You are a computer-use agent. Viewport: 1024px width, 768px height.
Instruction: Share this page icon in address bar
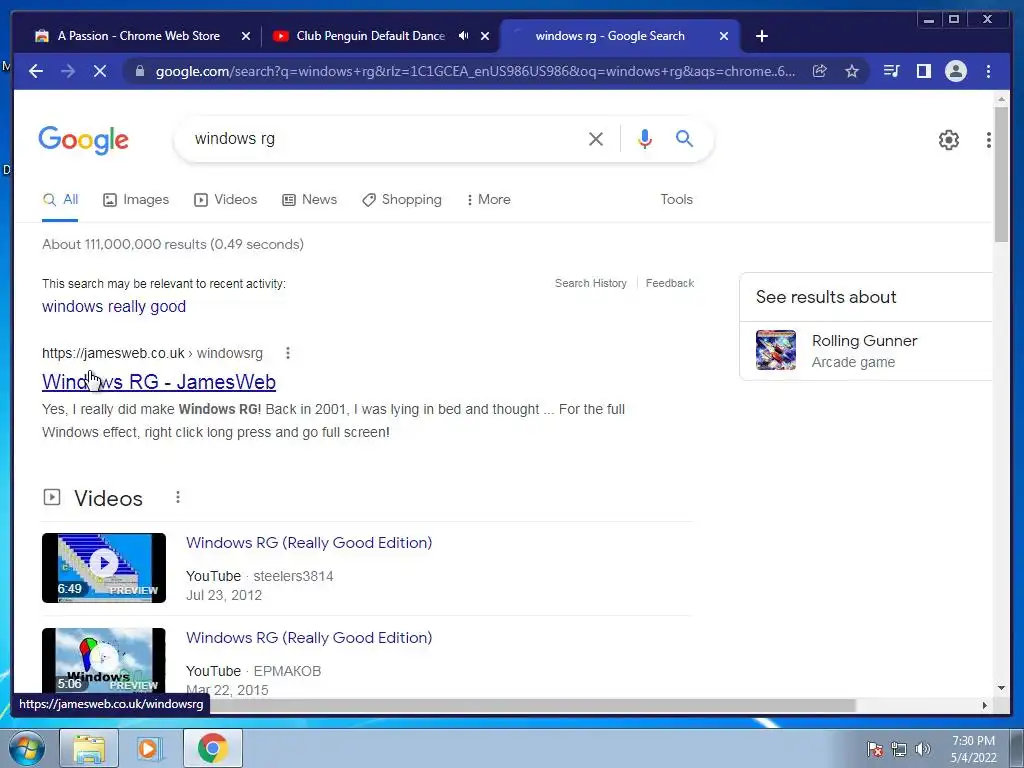coord(820,71)
